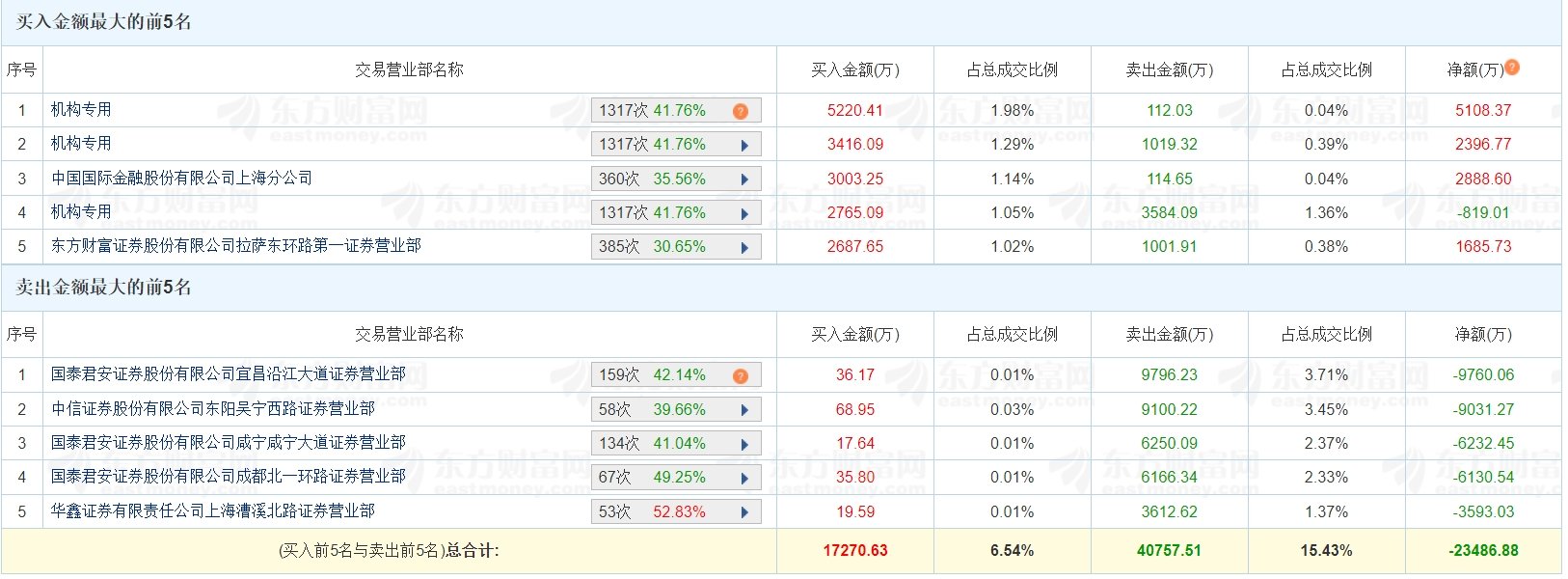The image size is (1568, 579).
Task: Open 国泰君安咸宁咸宁大道证券营业部 link
Action: click(x=229, y=443)
